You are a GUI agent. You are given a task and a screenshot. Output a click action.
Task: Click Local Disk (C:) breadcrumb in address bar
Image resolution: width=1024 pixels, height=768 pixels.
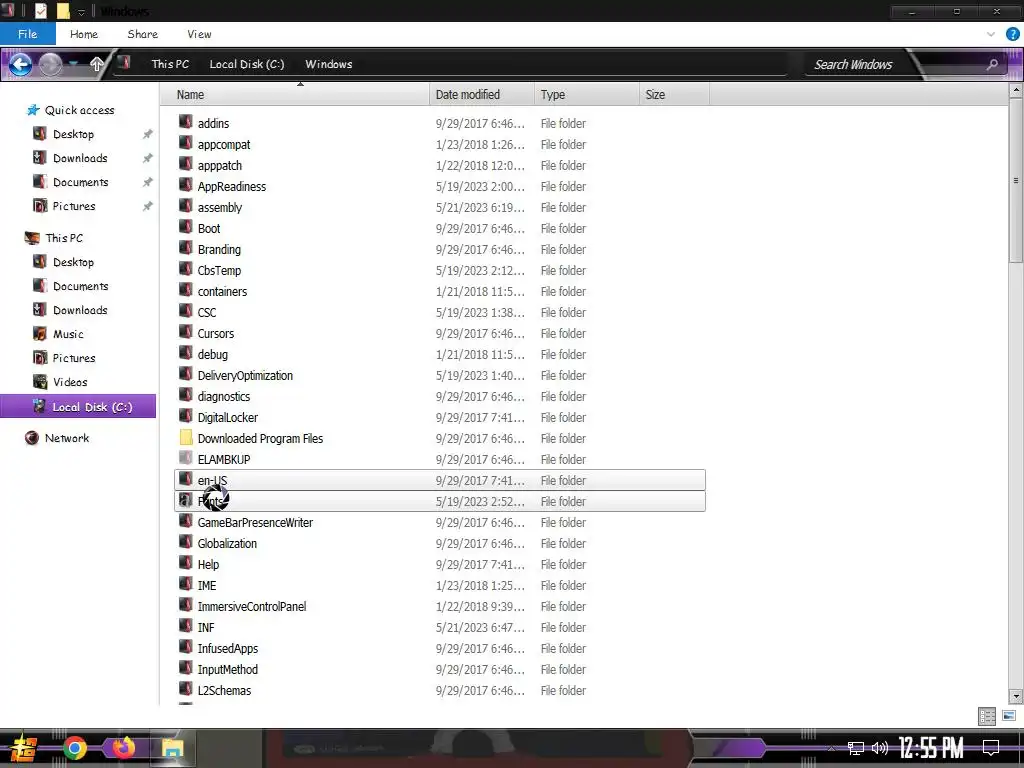(246, 64)
